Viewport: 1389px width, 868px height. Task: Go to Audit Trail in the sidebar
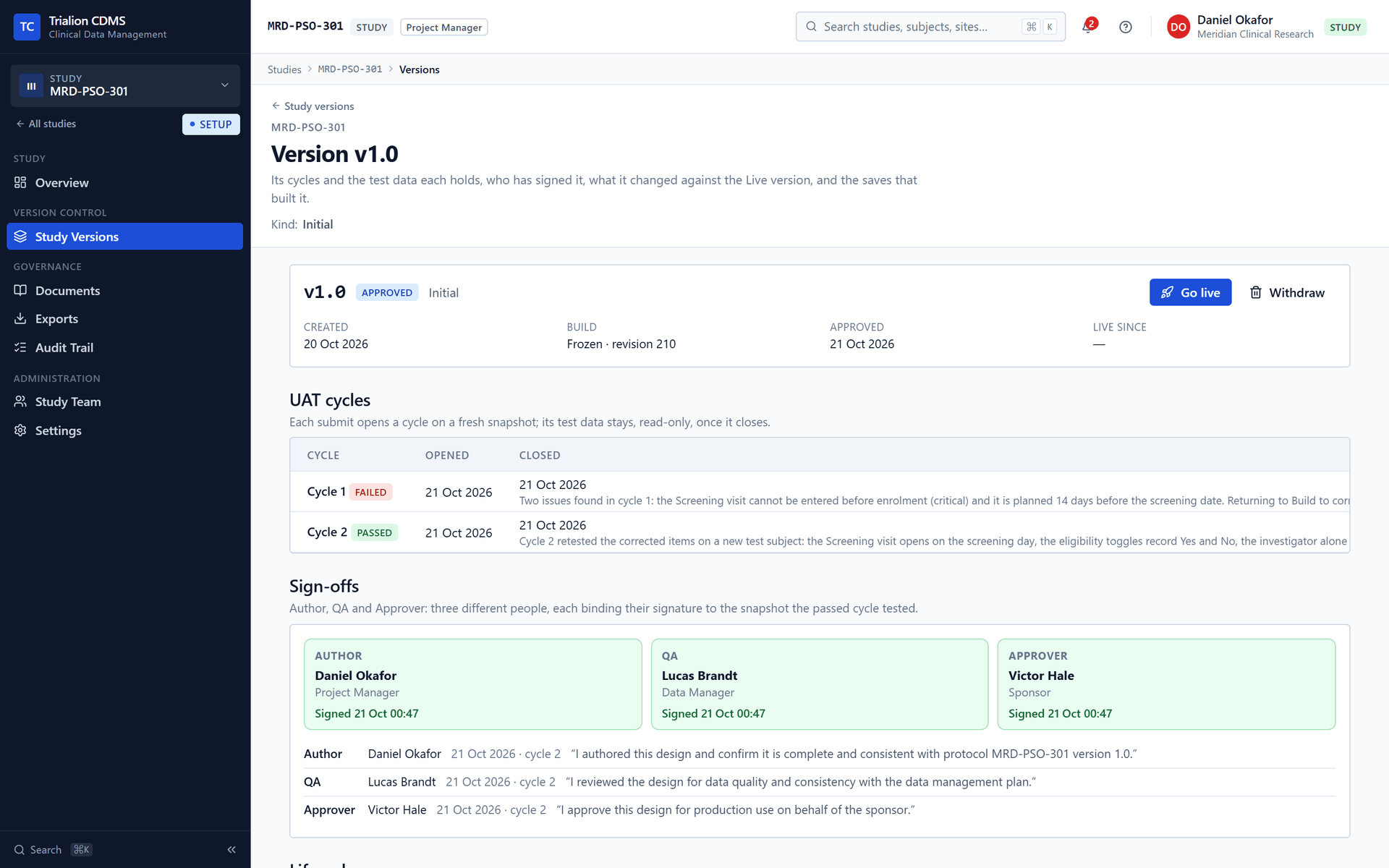pos(124,347)
